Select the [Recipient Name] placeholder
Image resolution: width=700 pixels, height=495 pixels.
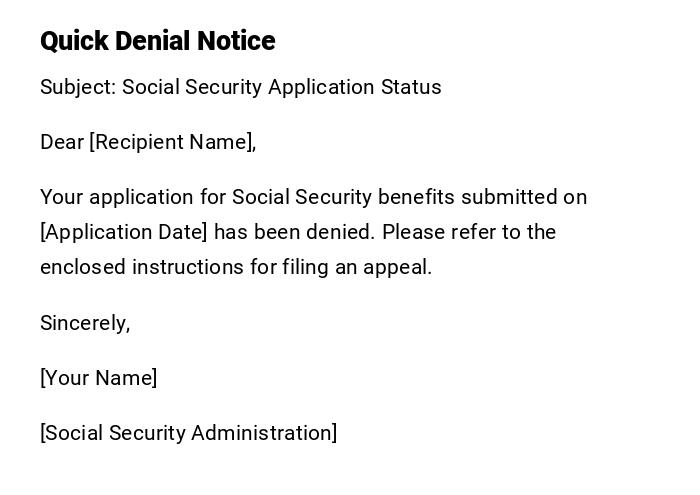tap(171, 142)
